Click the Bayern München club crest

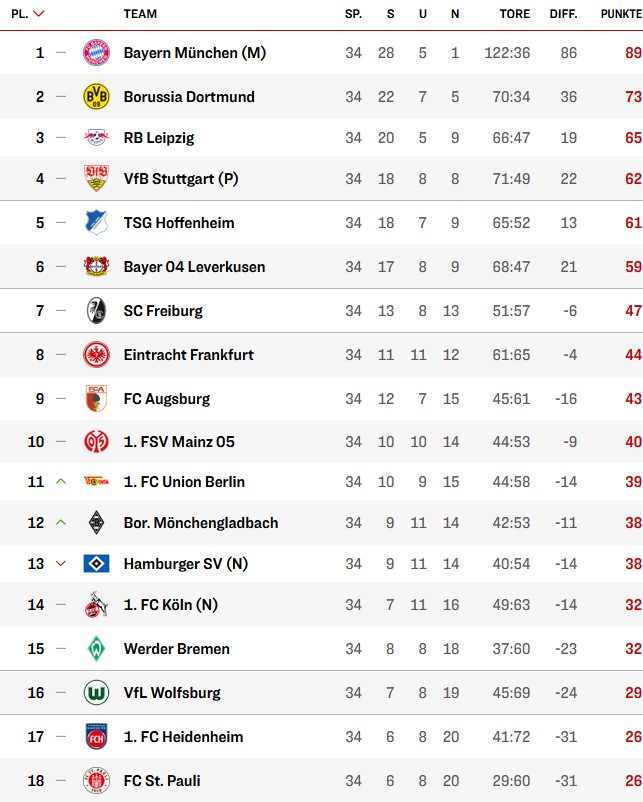pos(96,53)
